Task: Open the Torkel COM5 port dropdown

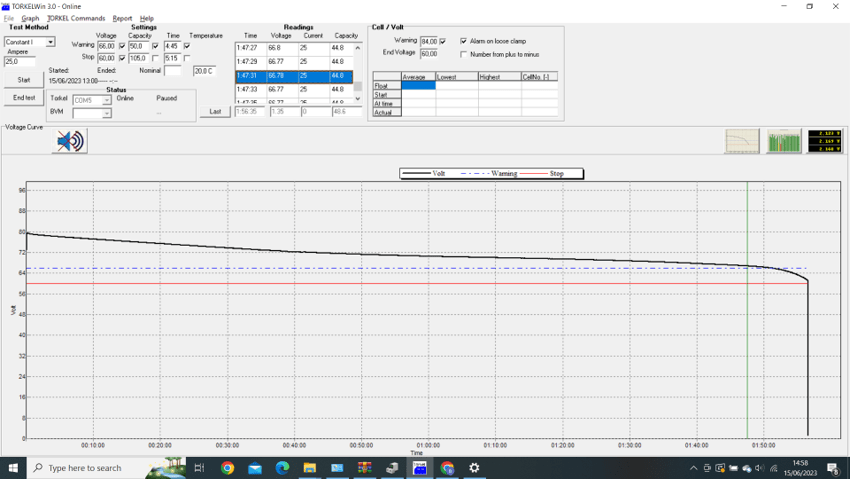Action: (107, 100)
